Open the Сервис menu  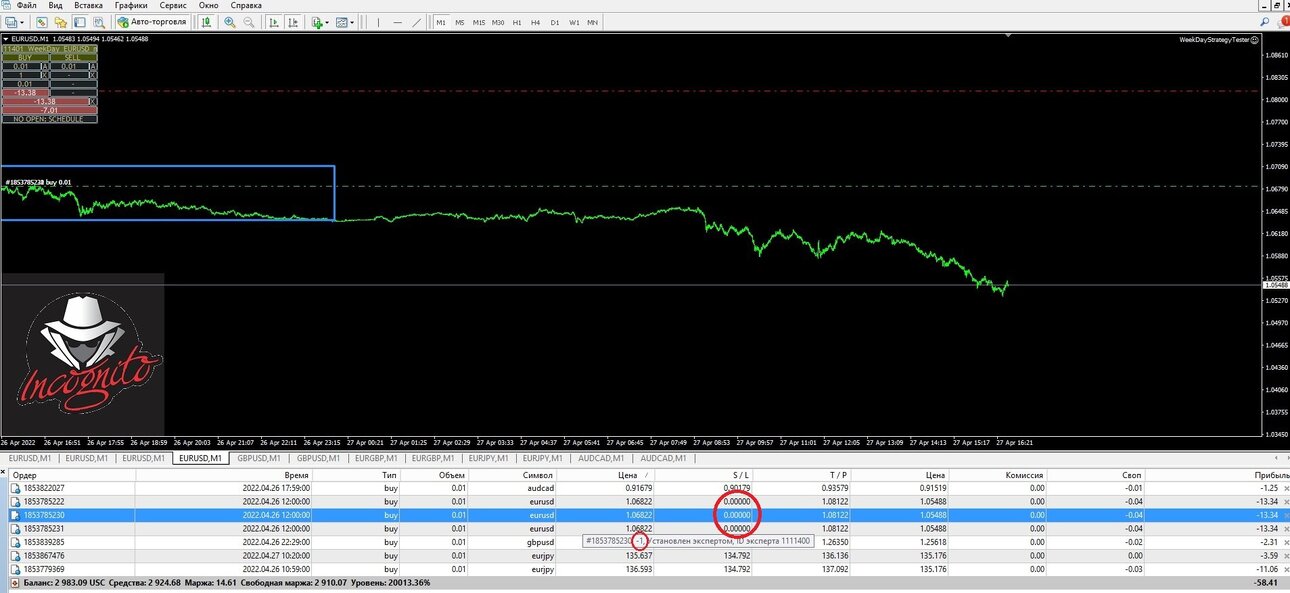tap(173, 5)
